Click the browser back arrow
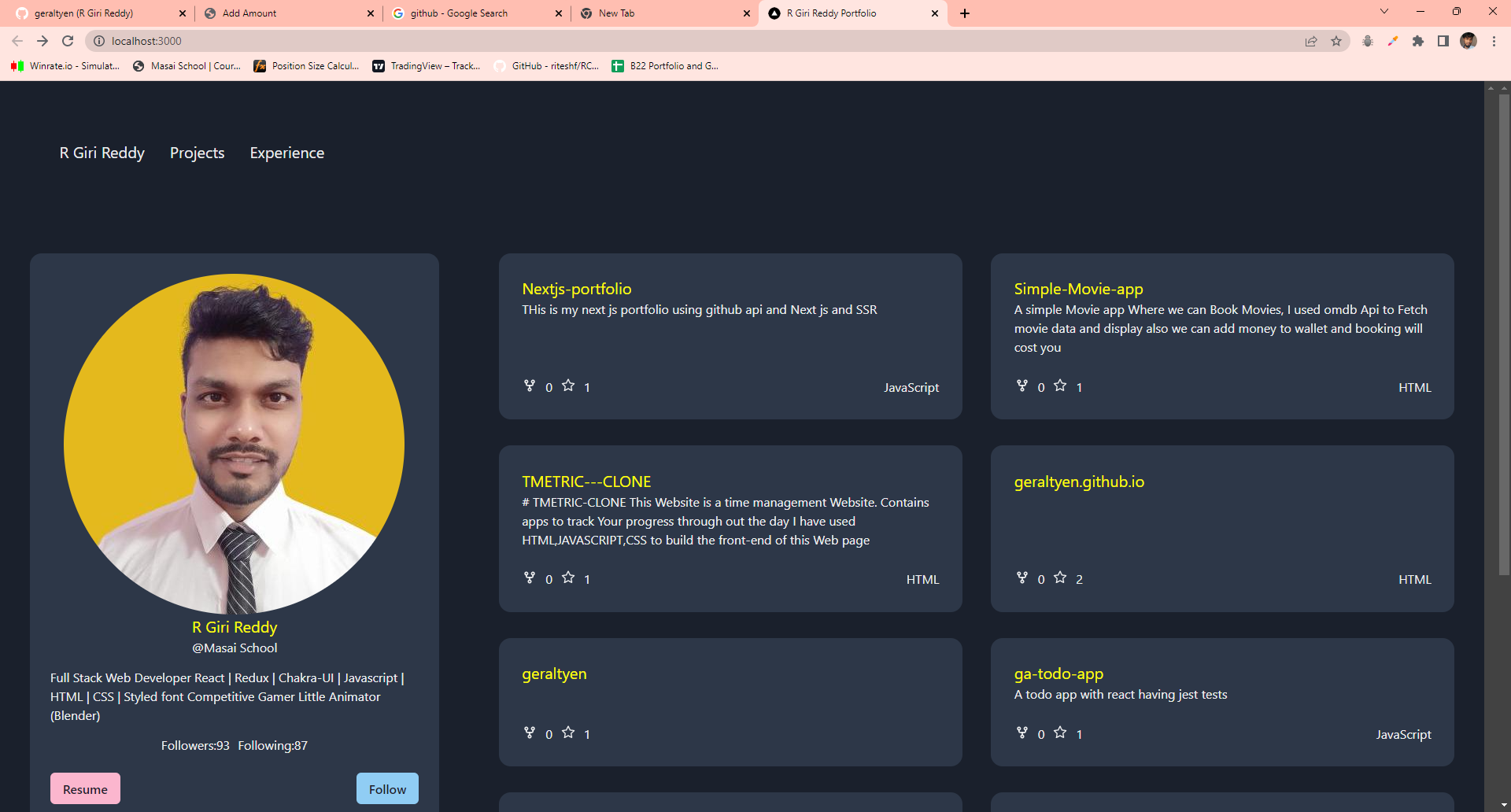The image size is (1511, 812). pos(17,41)
